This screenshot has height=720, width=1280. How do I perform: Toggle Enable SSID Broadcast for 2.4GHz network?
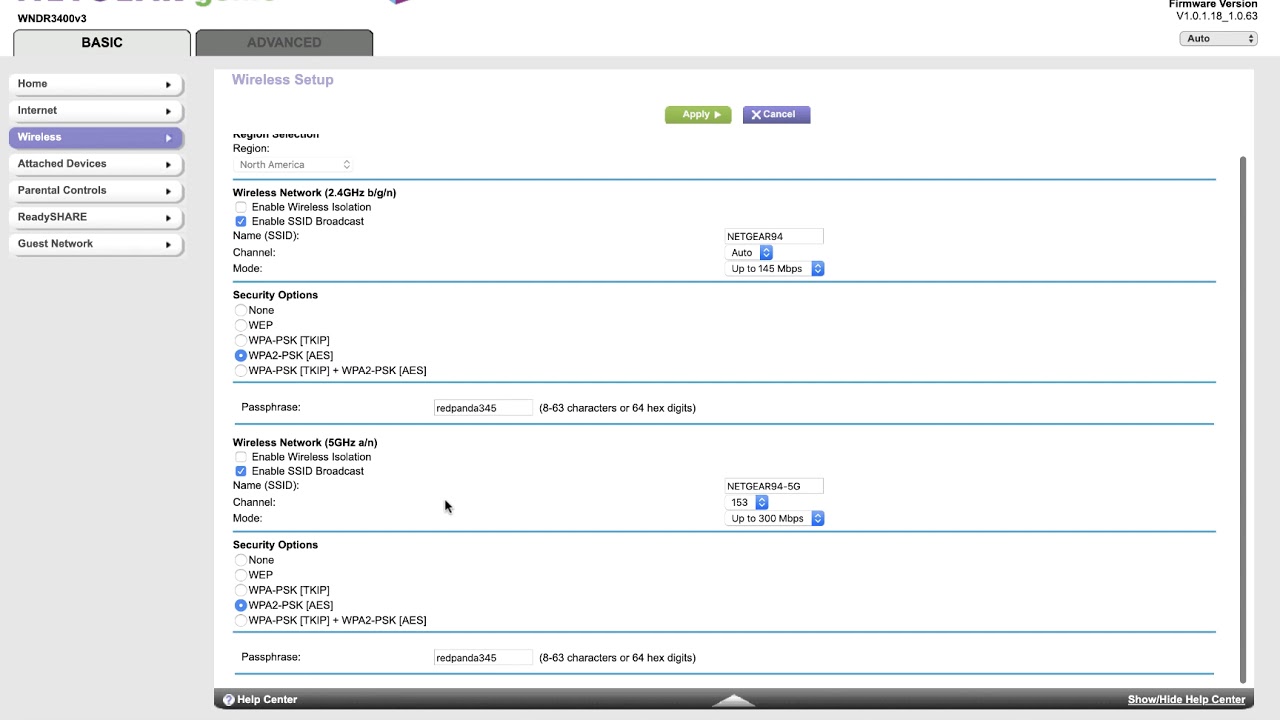pos(241,221)
